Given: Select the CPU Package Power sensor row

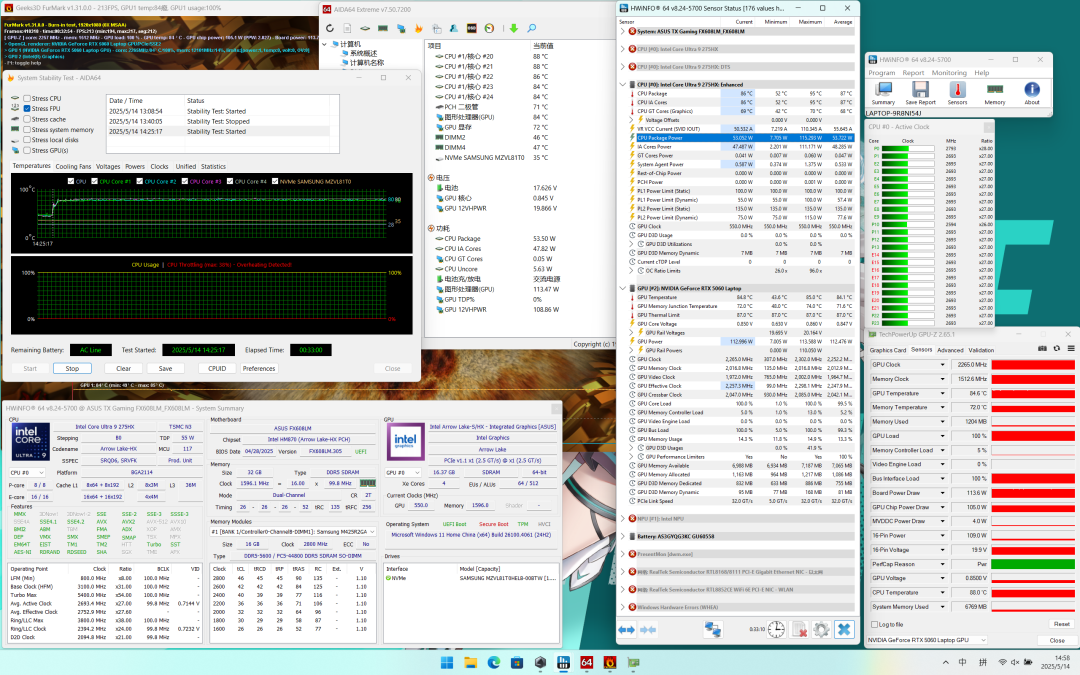Looking at the screenshot, I should pos(742,138).
